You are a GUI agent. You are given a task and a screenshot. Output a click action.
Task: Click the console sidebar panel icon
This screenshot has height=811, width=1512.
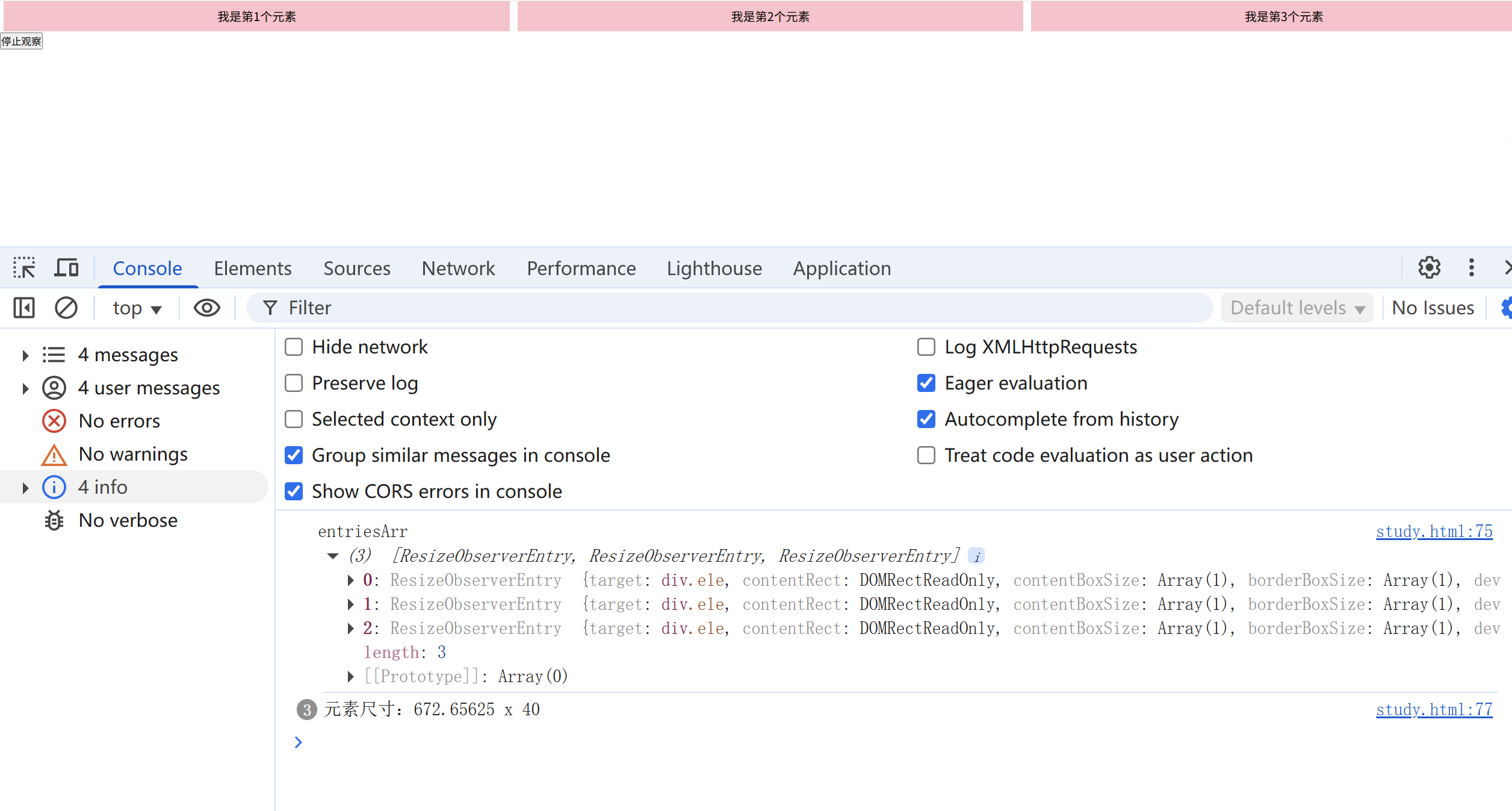[23, 308]
